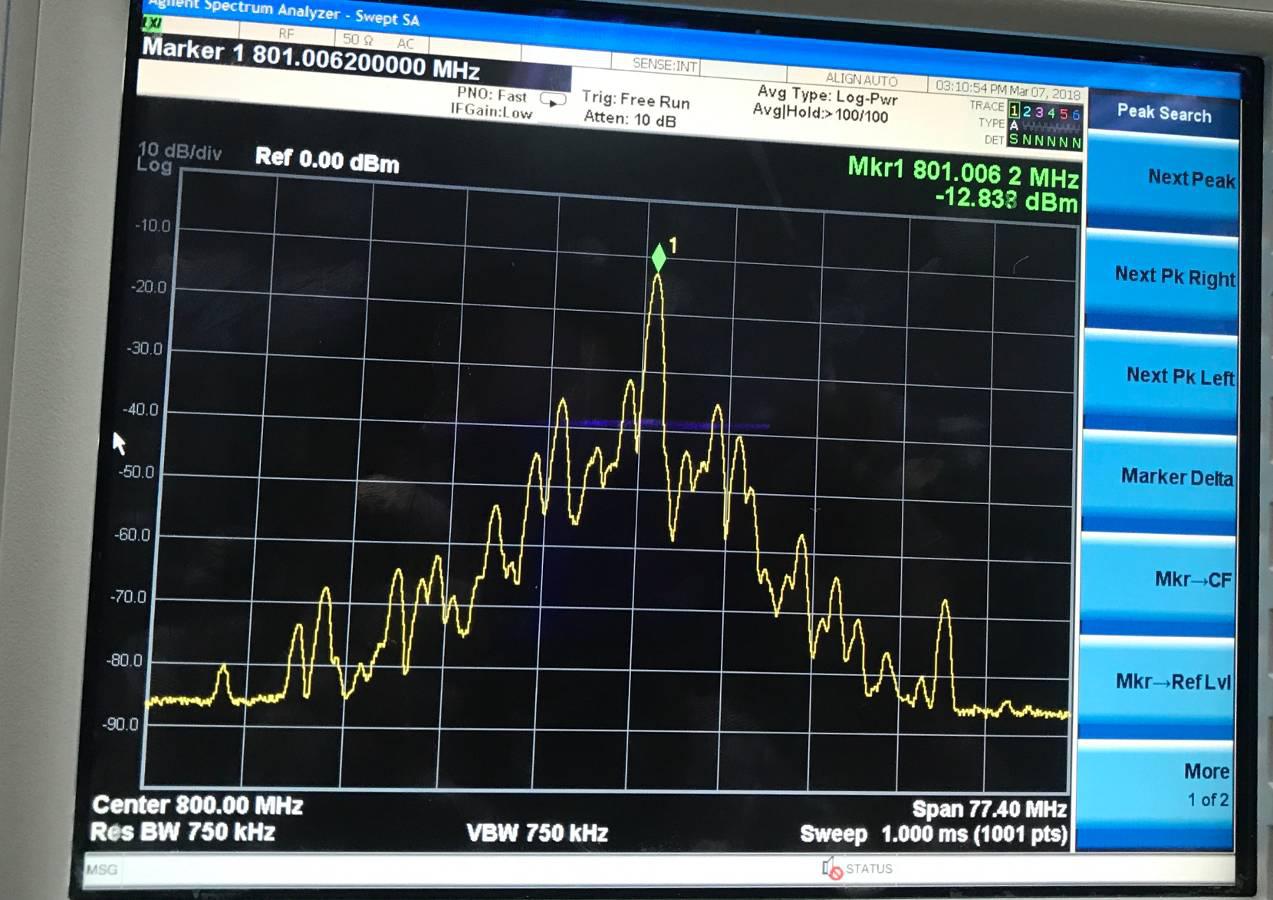Click the Peak Search menu title
The height and width of the screenshot is (900, 1273).
tap(1163, 113)
